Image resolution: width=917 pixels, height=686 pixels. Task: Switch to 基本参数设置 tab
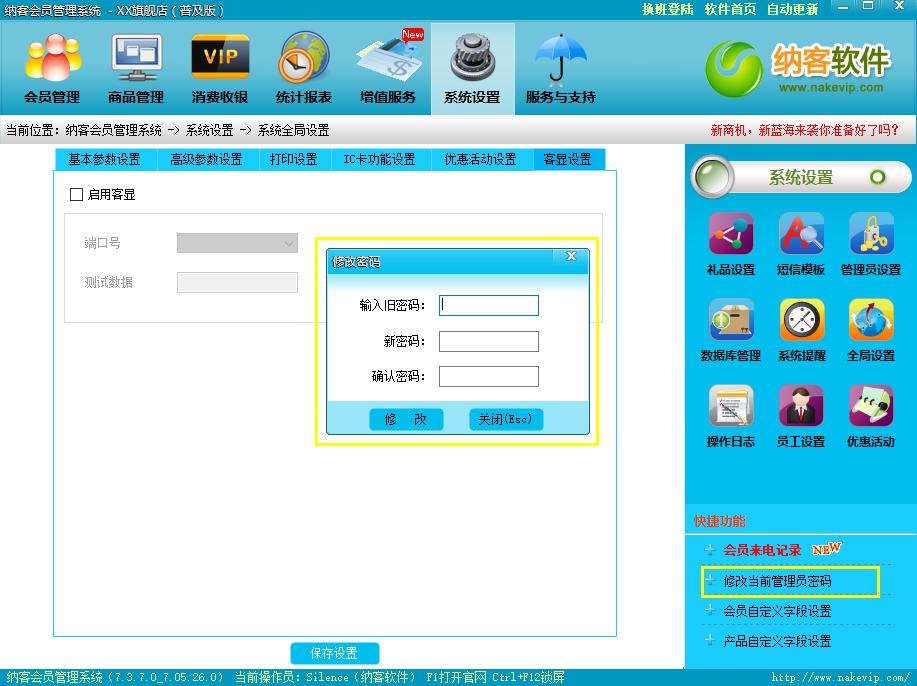[104, 159]
